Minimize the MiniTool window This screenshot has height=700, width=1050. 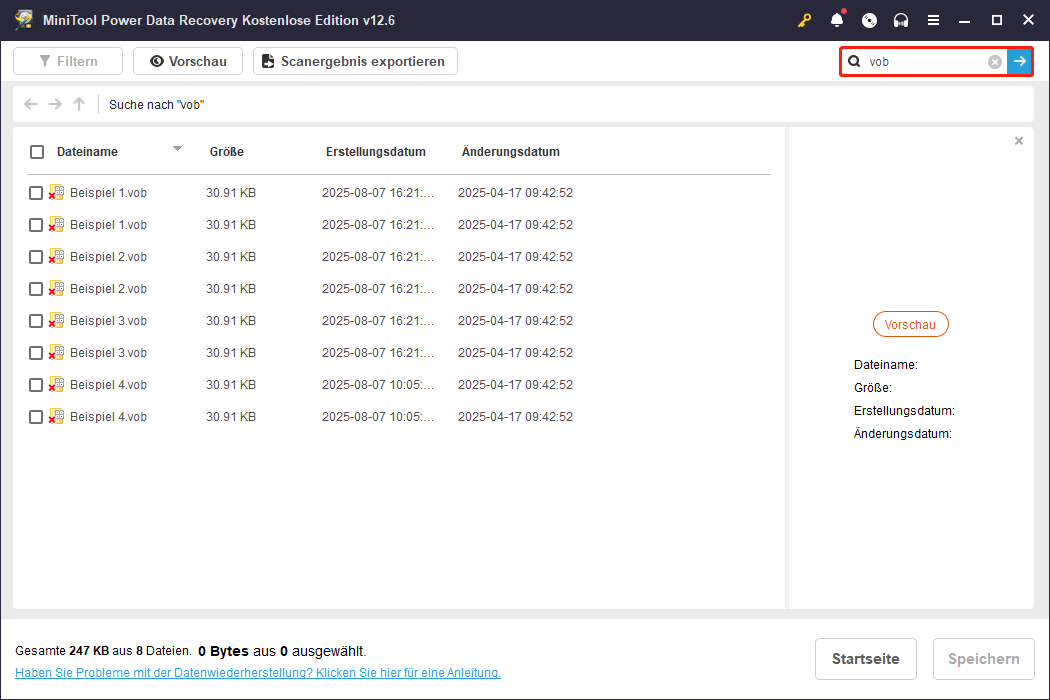point(964,20)
